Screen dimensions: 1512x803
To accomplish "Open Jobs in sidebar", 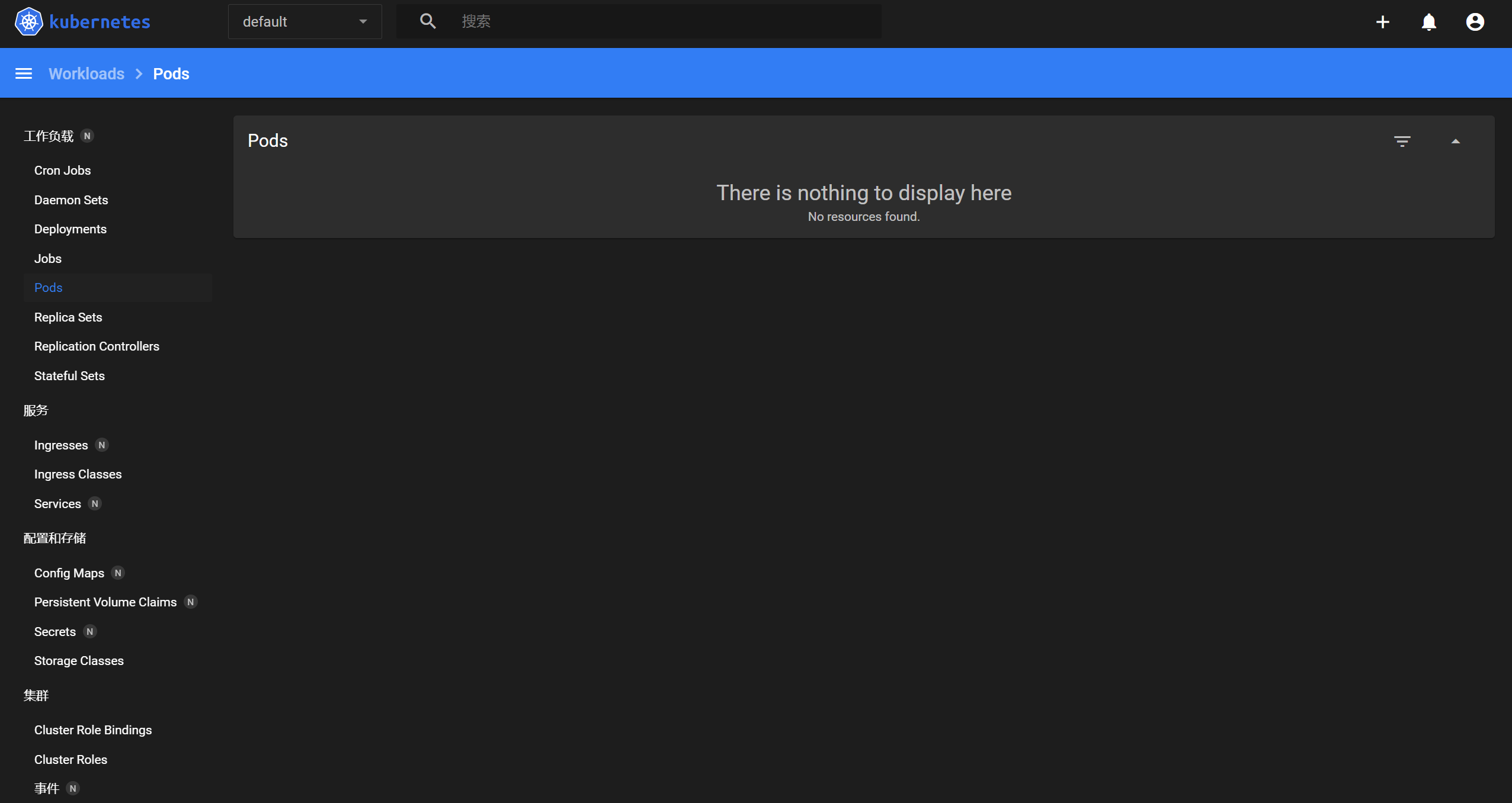I will coord(48,259).
